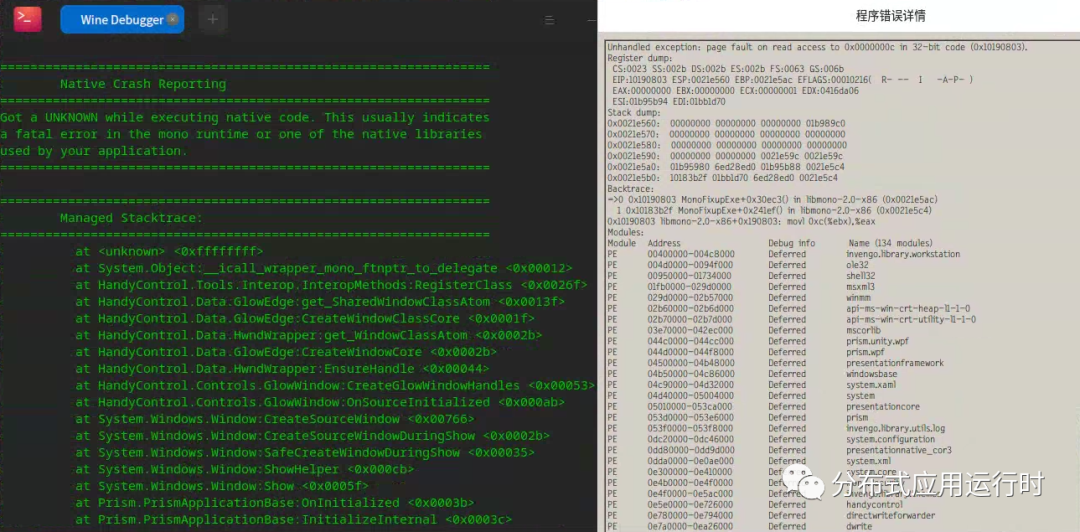1080x532 pixels.
Task: Click the system.xml module row
Action: (750, 461)
